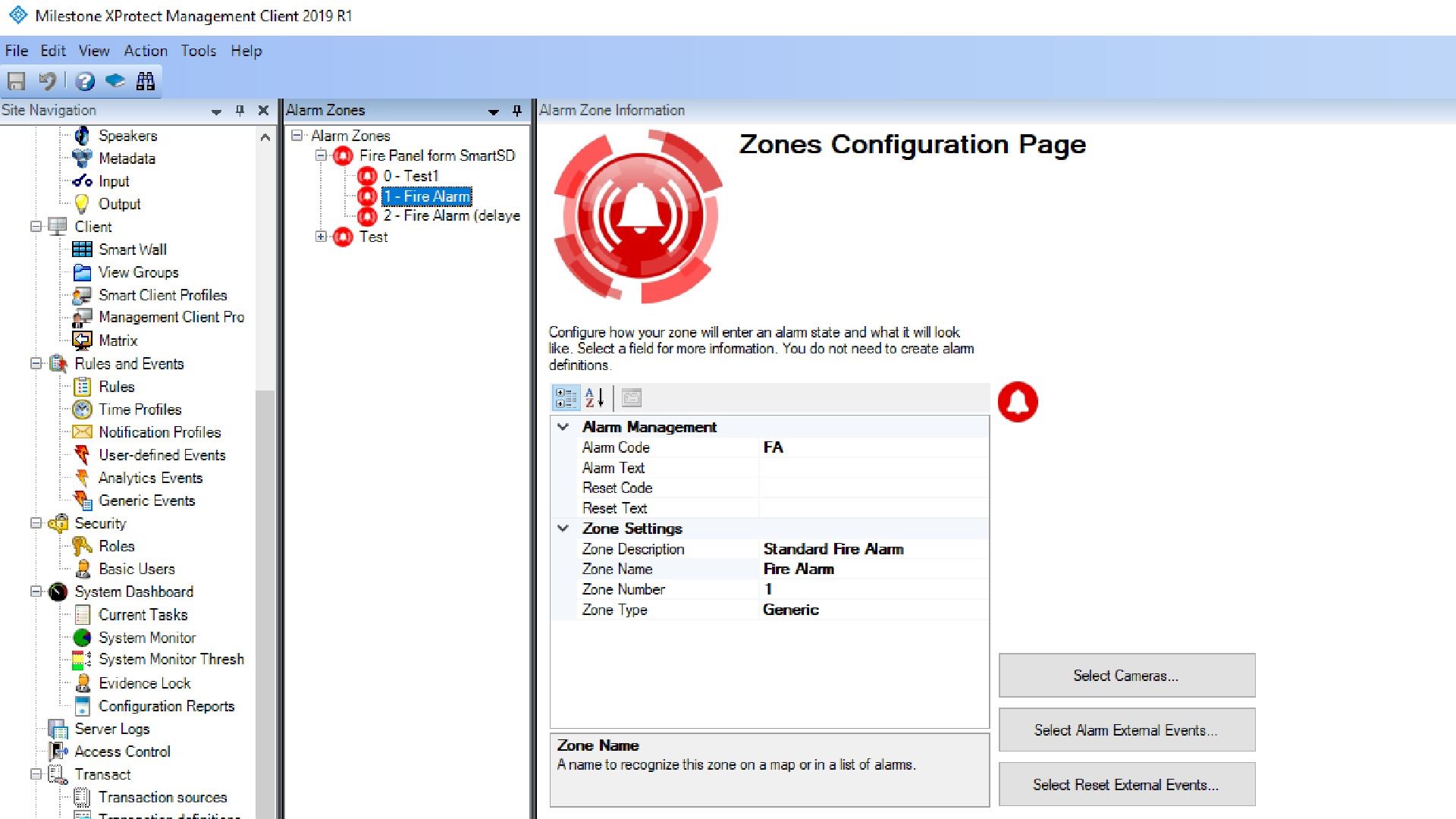Click the User-defined Events icon

click(x=82, y=455)
